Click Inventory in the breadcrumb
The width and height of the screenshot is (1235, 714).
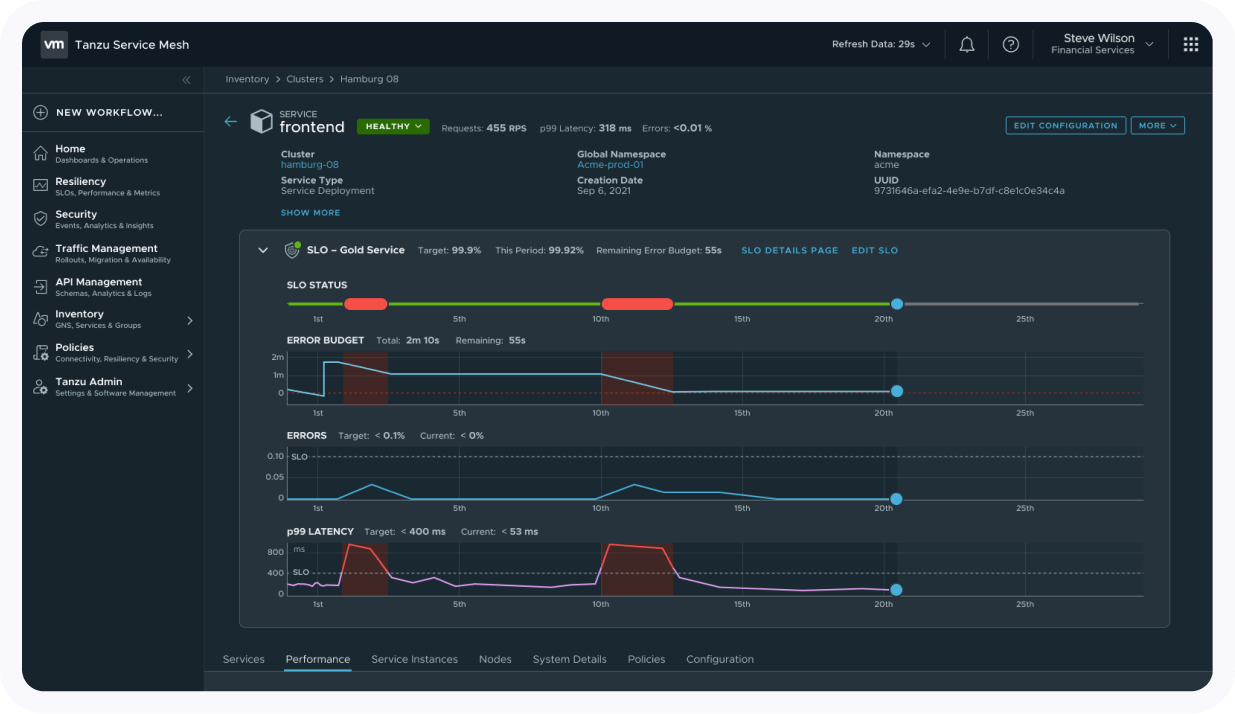point(247,79)
